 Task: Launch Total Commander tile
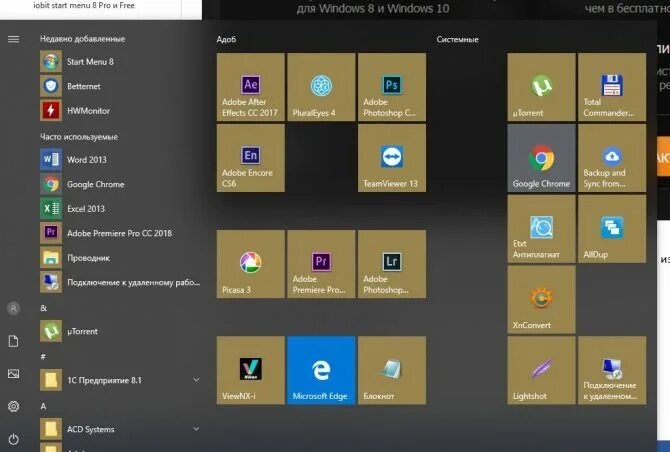pos(612,87)
